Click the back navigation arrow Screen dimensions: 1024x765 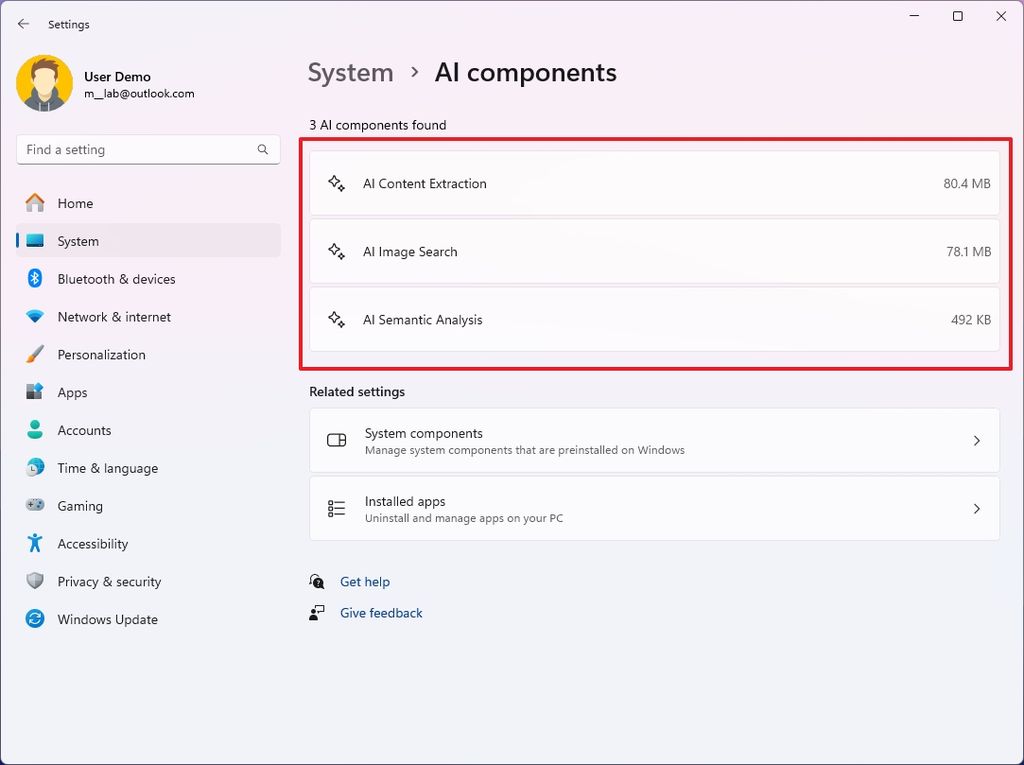(x=23, y=23)
